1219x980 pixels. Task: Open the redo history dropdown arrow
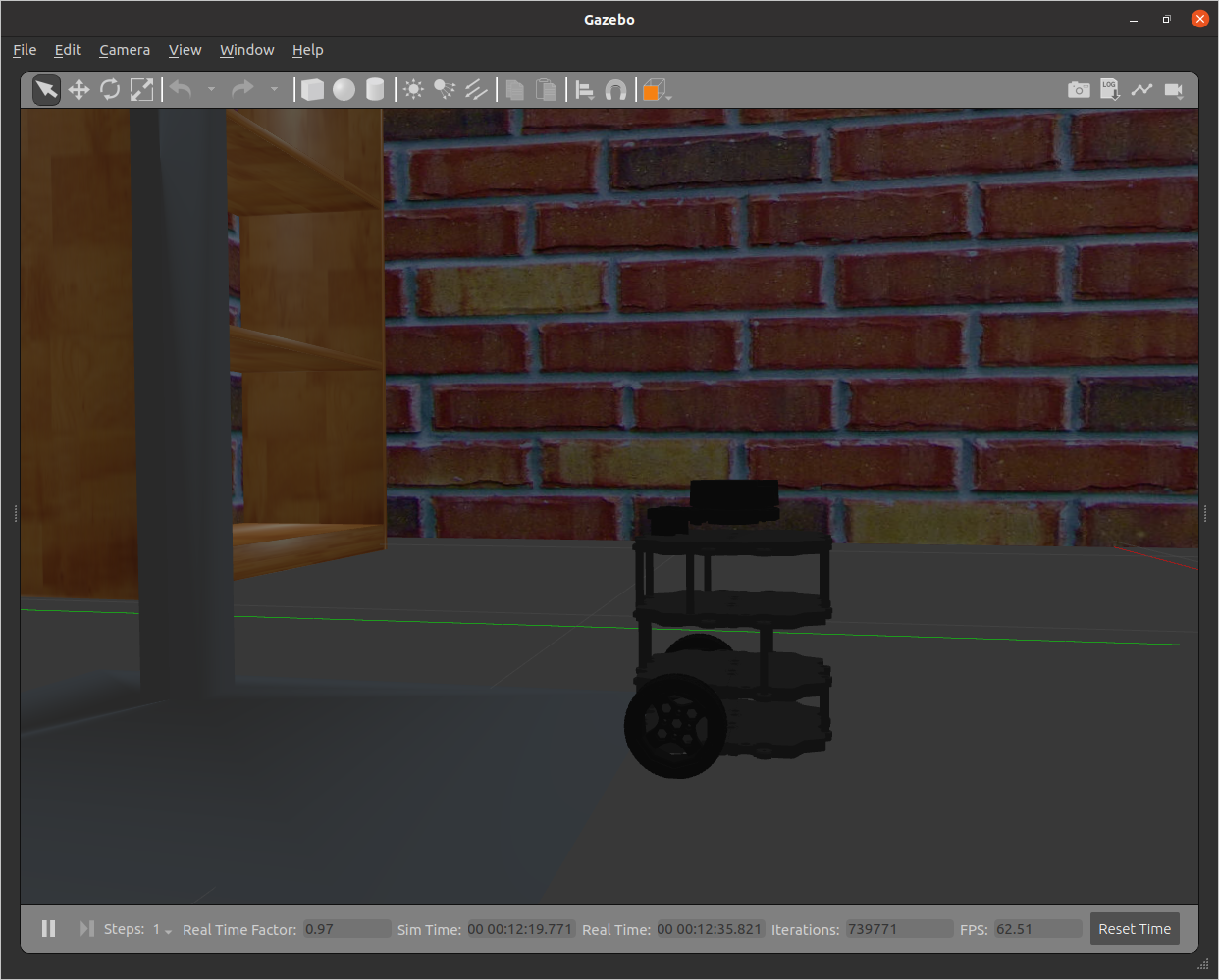click(x=274, y=90)
